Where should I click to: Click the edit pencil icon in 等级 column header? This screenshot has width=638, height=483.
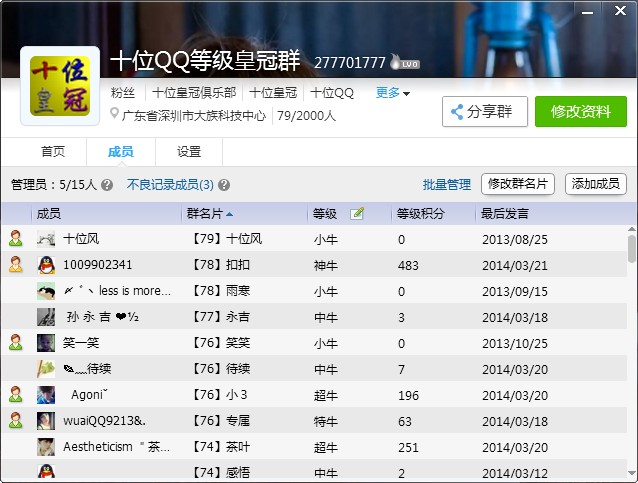[357, 213]
